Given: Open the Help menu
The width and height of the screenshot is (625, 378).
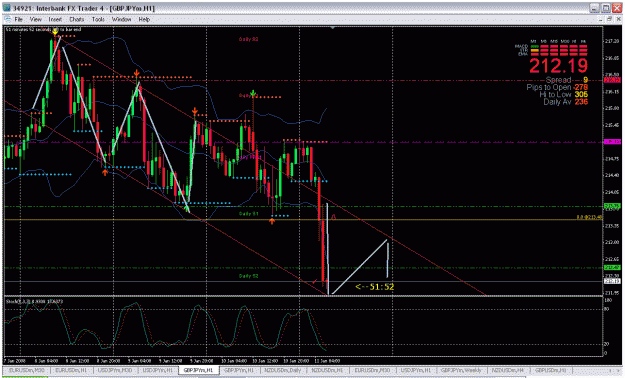Looking at the screenshot, I should click(144, 19).
